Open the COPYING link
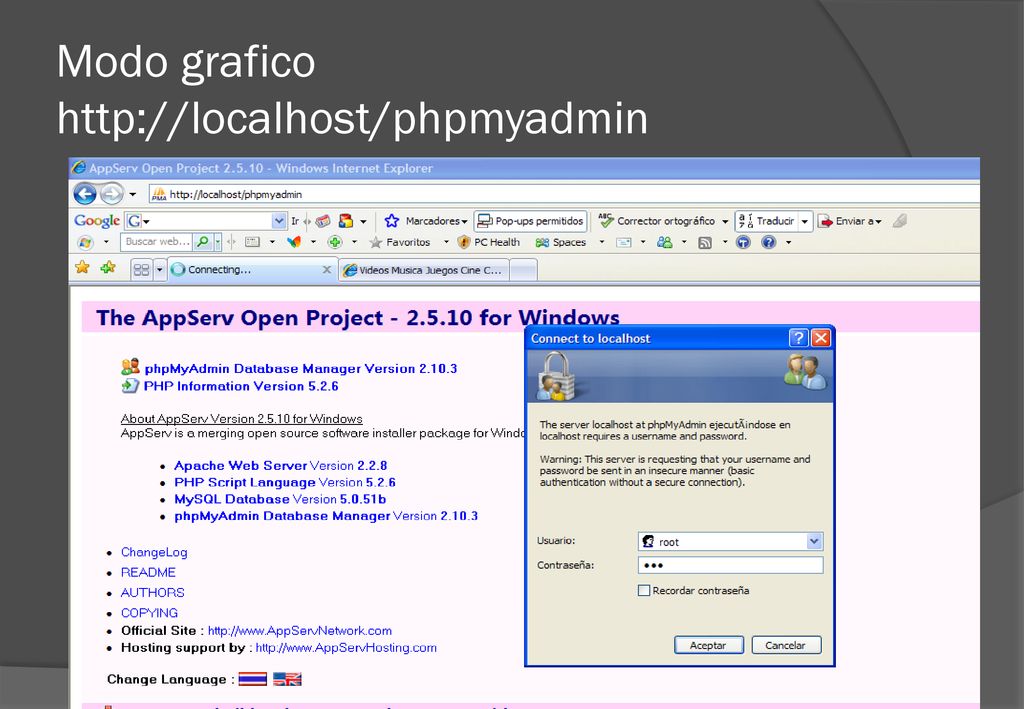 click(x=149, y=613)
